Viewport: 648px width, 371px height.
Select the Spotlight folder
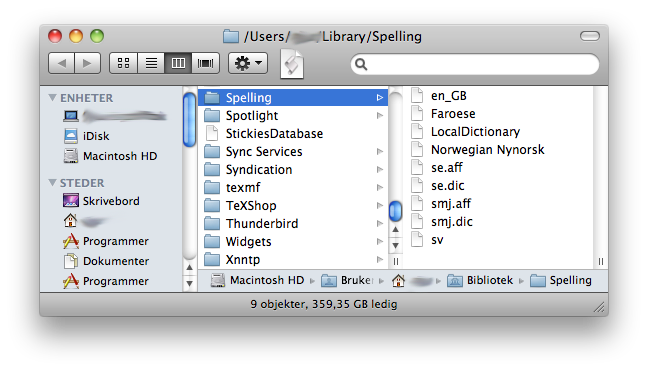click(293, 116)
